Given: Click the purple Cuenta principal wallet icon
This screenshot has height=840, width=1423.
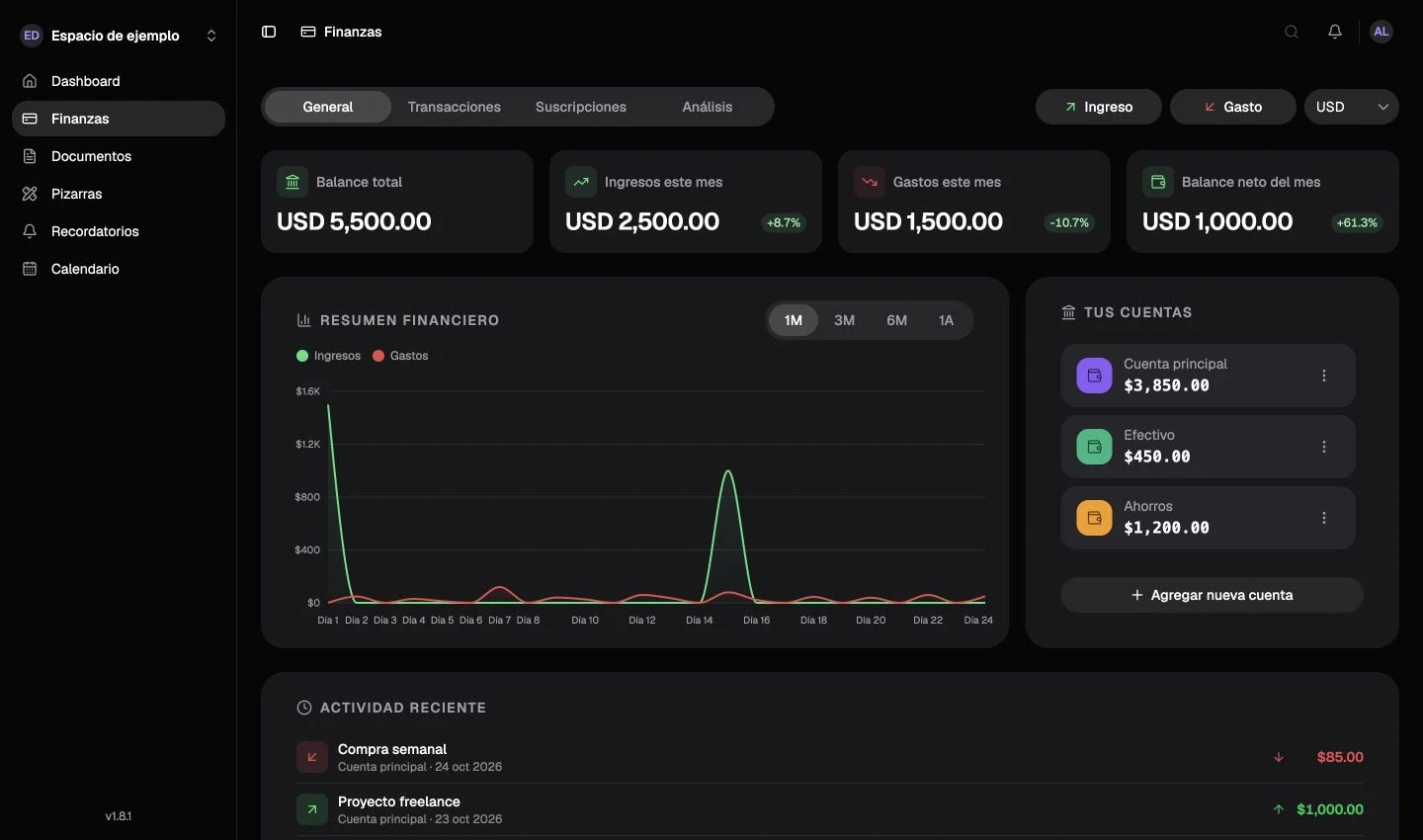Looking at the screenshot, I should pos(1094,376).
